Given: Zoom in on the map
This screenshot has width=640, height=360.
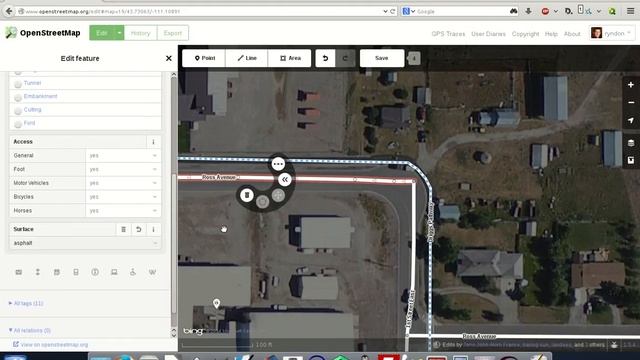Looking at the screenshot, I should coord(631,85).
